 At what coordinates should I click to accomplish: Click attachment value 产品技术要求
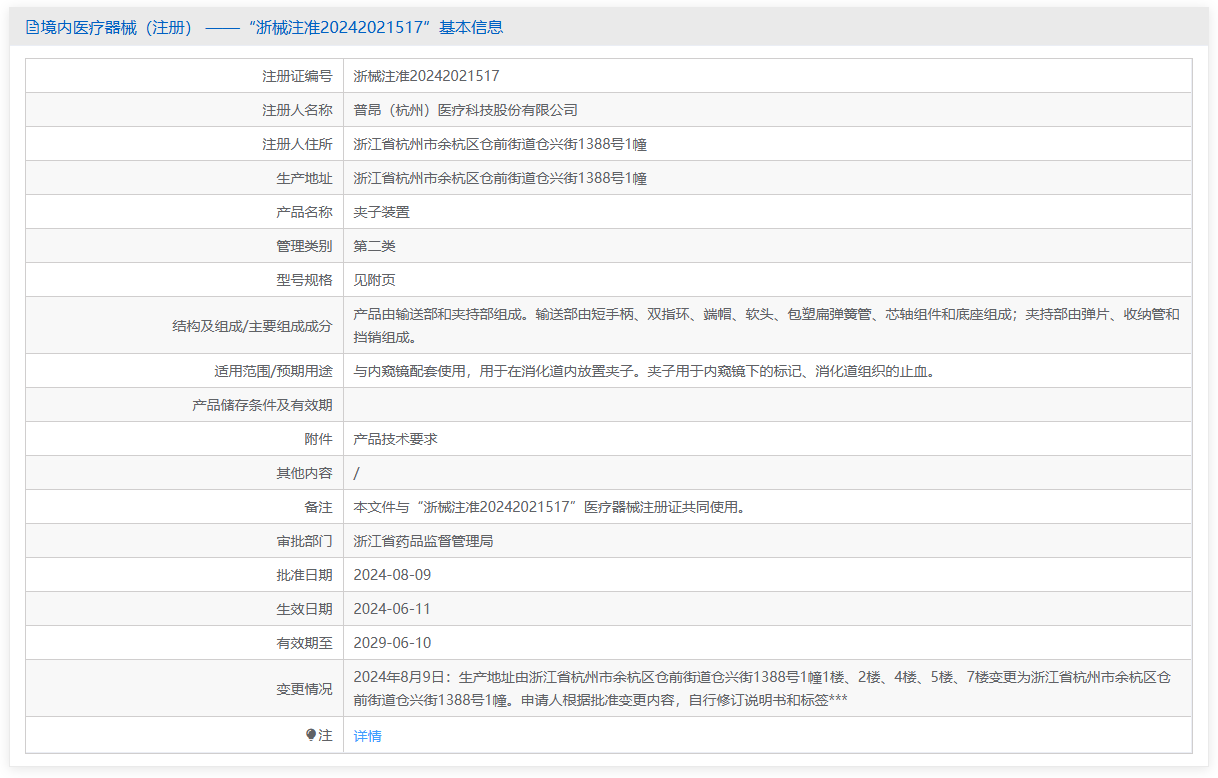396,439
